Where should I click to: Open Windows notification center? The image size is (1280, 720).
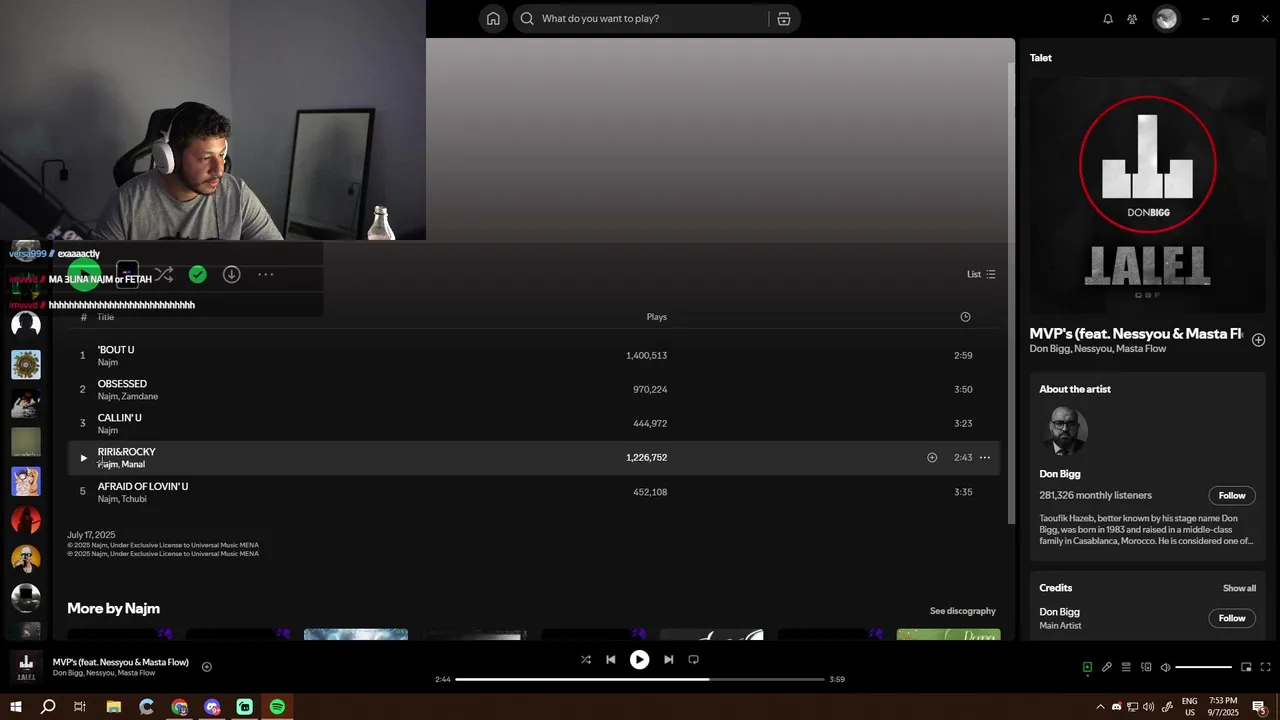1260,707
